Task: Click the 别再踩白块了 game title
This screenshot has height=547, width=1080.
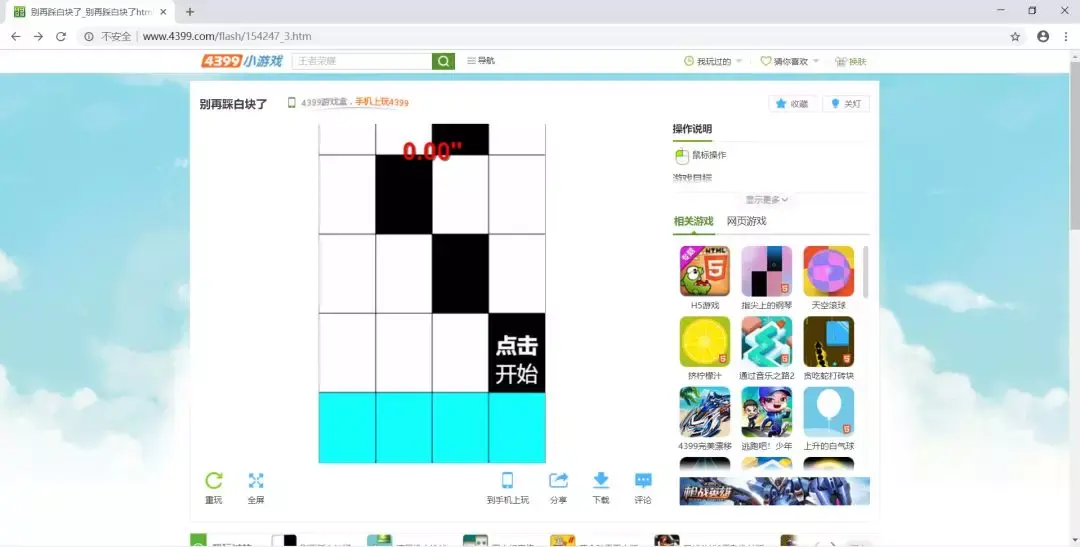Action: point(233,104)
